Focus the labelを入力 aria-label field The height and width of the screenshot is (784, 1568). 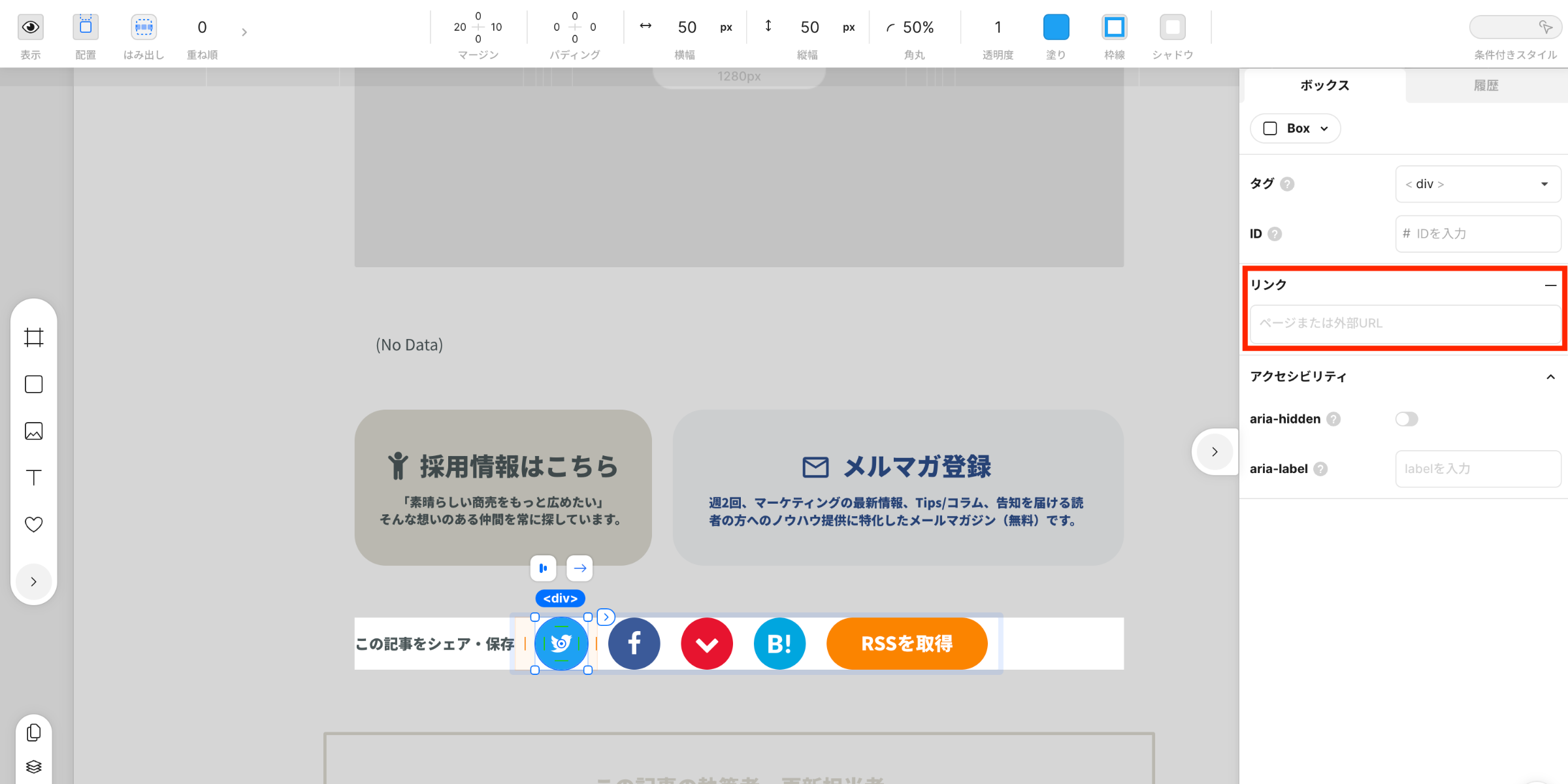1478,469
